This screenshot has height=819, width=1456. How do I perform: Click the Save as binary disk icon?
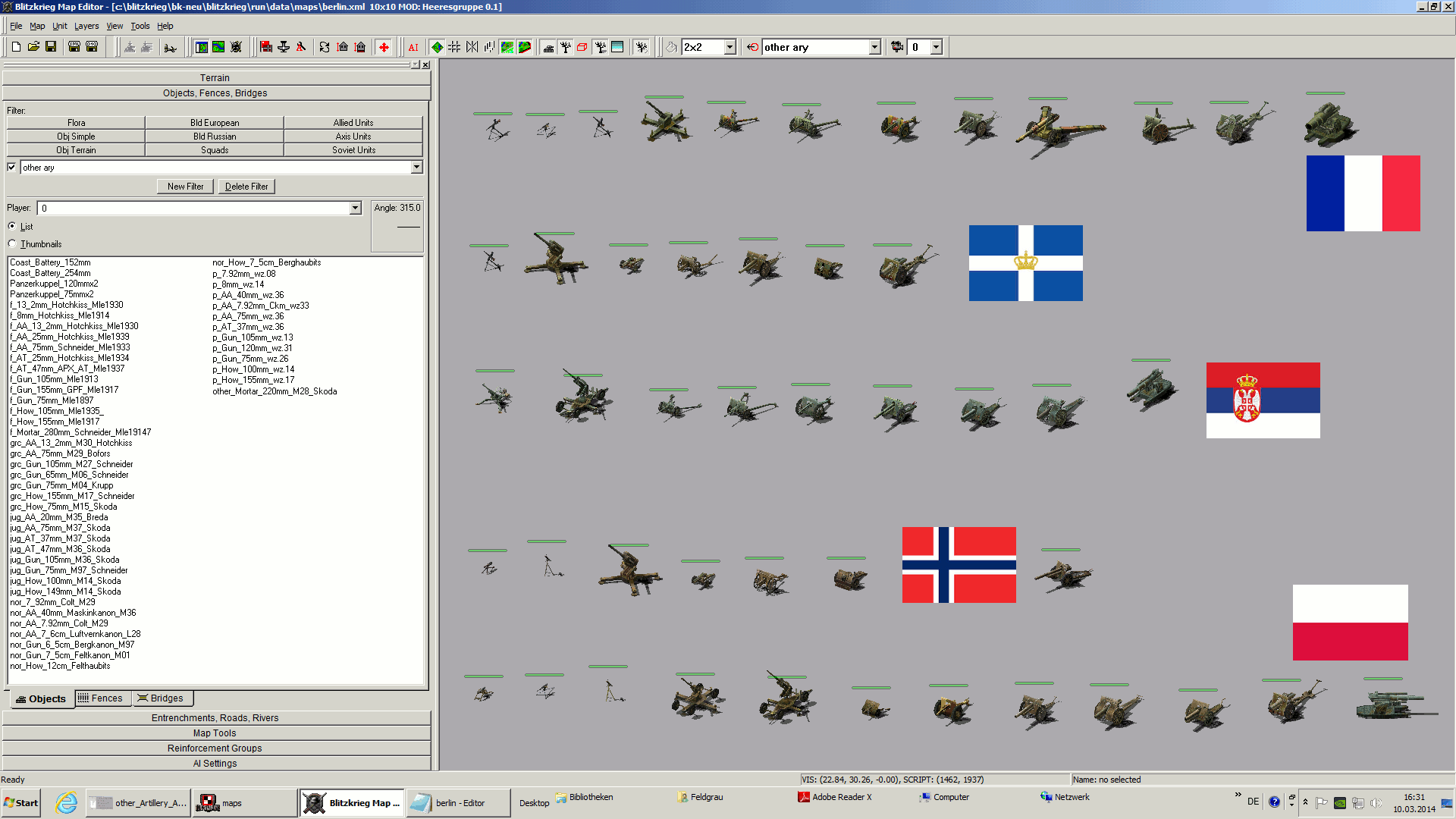point(92,47)
